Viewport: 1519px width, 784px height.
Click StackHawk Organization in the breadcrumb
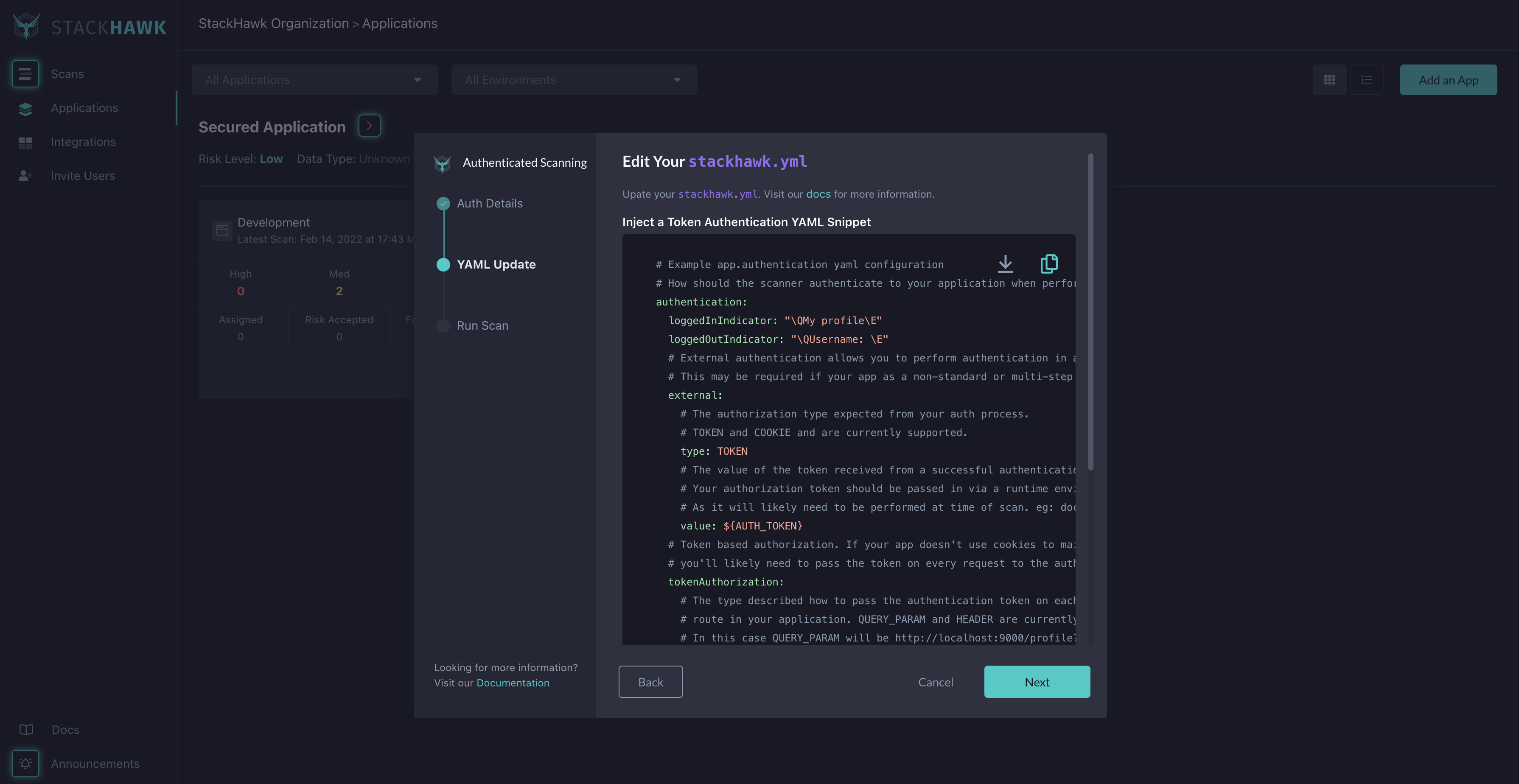[x=274, y=24]
